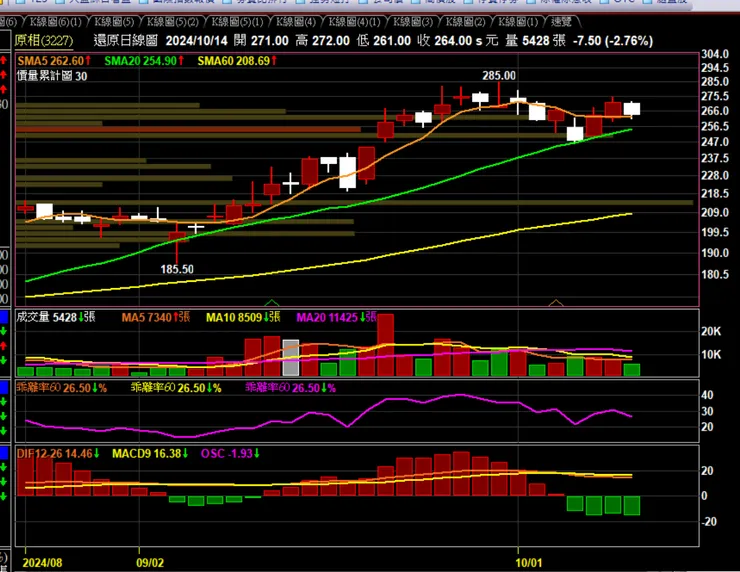Screen dimensions: 740x572
Task: Click the 185.50 low price annotation
Action: pos(177,269)
